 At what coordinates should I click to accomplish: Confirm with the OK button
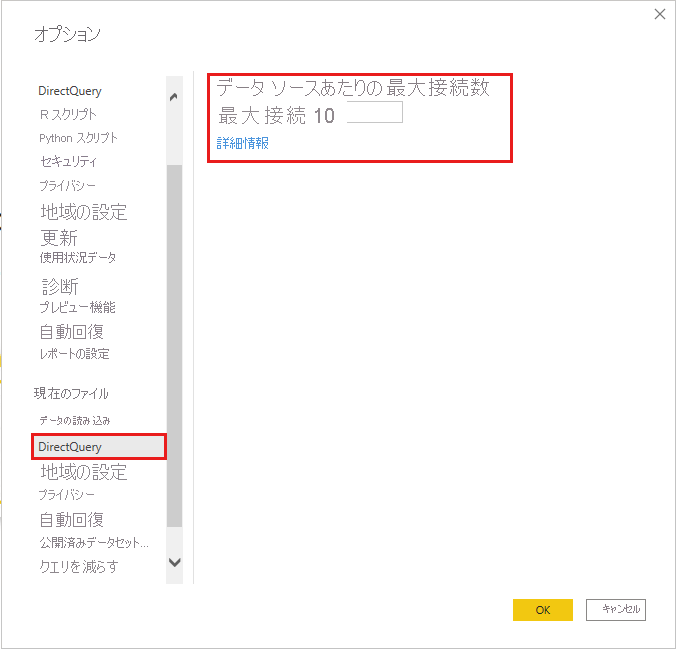pos(543,610)
